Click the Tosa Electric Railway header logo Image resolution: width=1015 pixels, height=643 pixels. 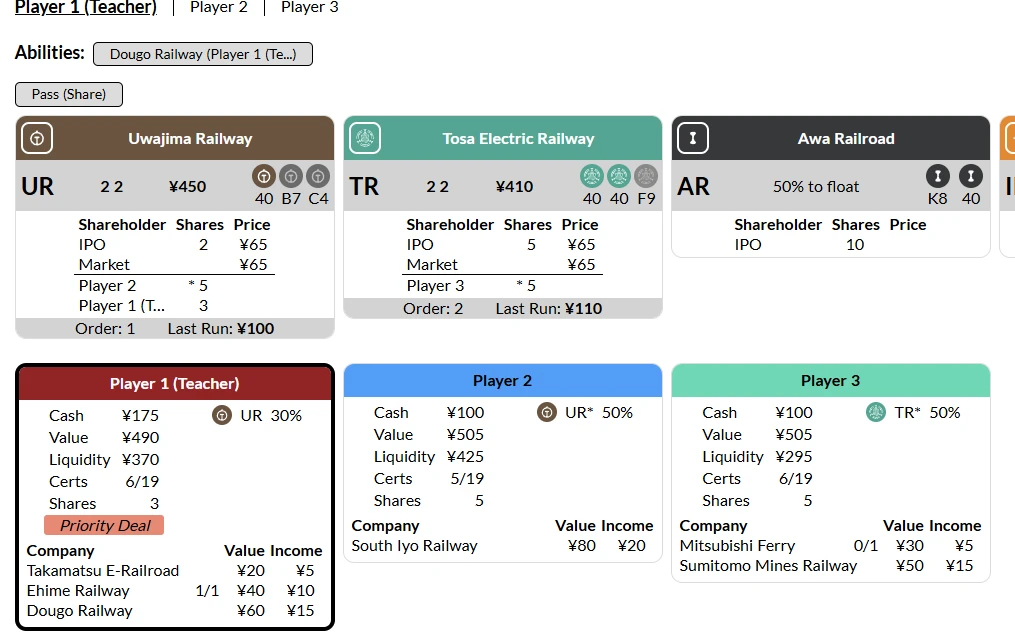365,138
